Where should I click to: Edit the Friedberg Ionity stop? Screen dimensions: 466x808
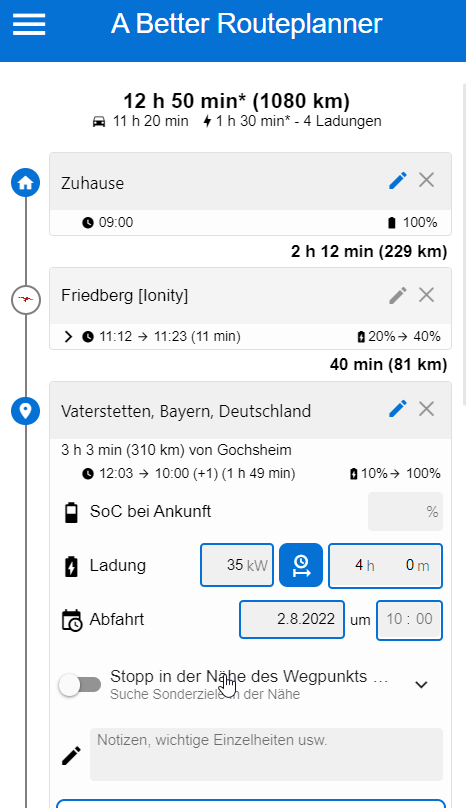(x=397, y=295)
